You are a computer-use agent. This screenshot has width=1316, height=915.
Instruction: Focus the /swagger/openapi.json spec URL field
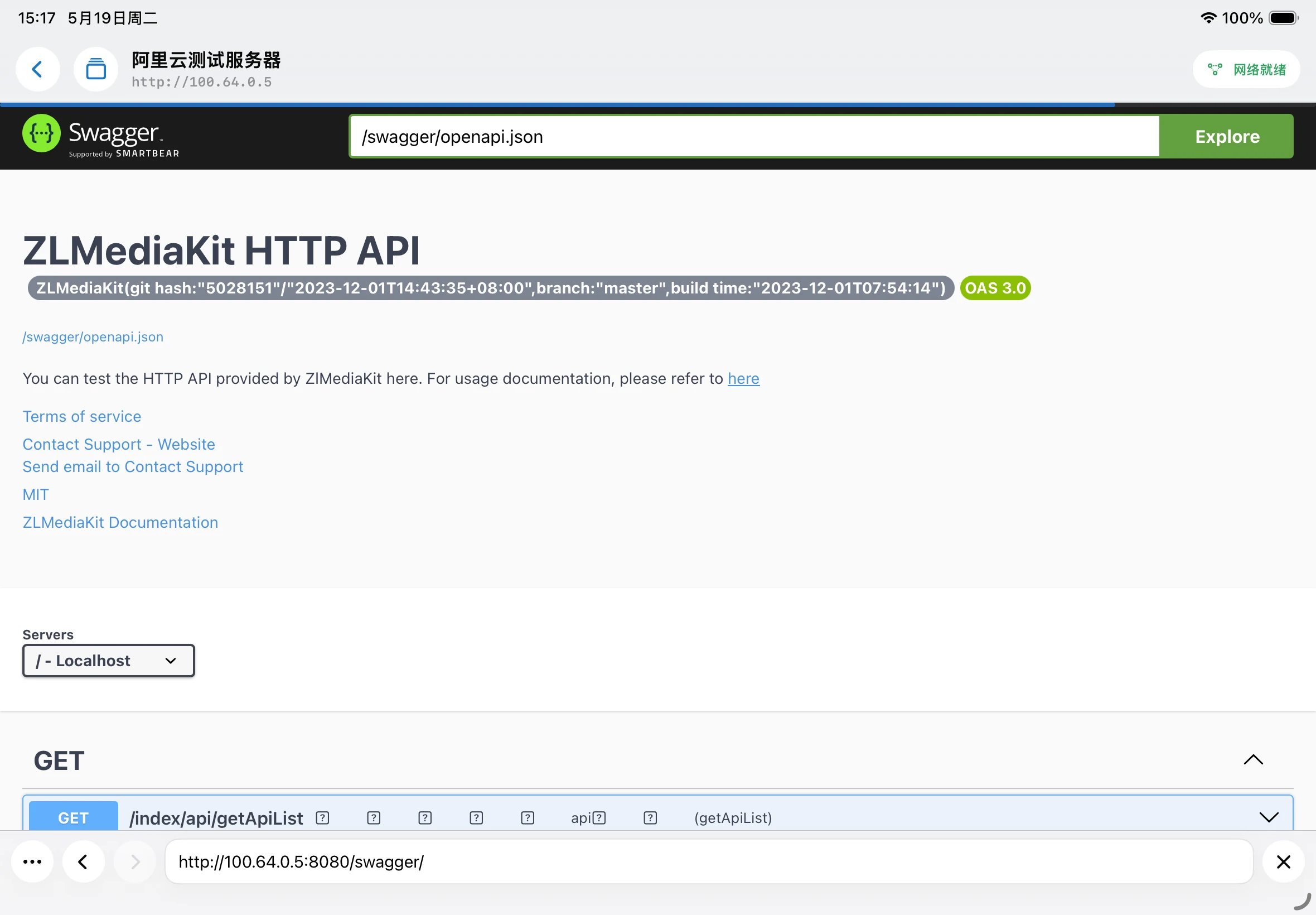754,137
